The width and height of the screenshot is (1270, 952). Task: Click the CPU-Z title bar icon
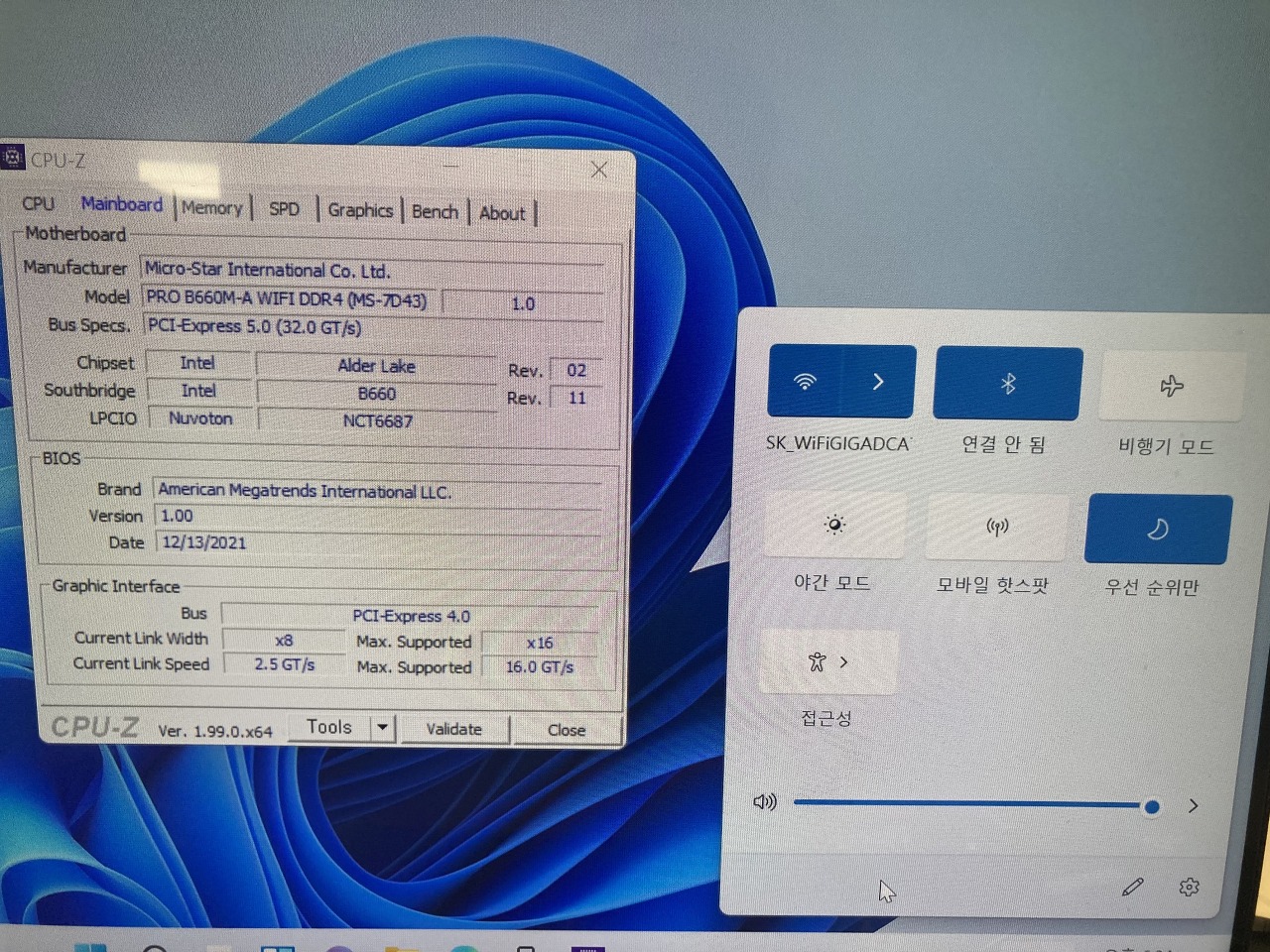point(12,157)
